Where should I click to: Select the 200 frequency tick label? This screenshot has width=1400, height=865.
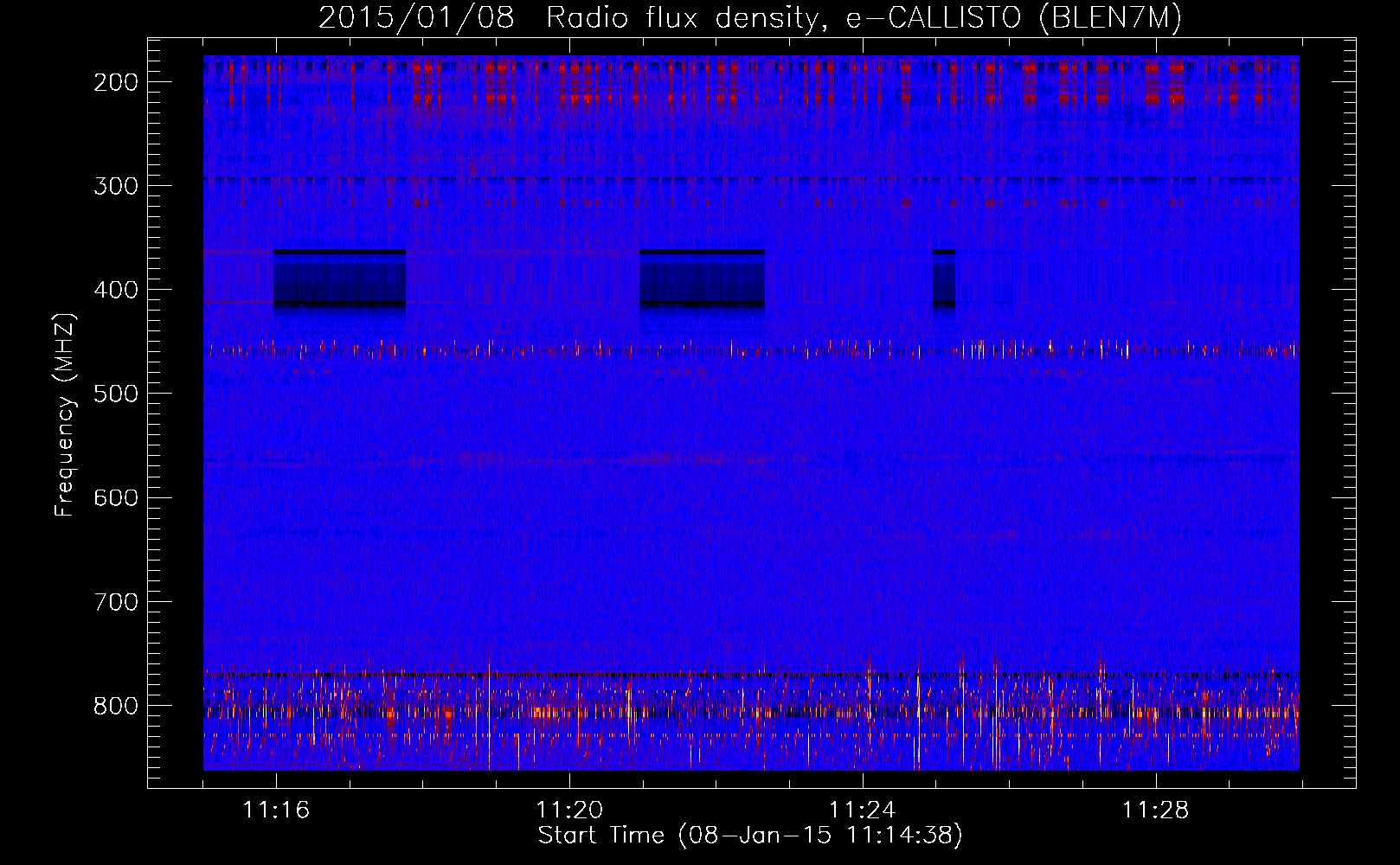[116, 82]
